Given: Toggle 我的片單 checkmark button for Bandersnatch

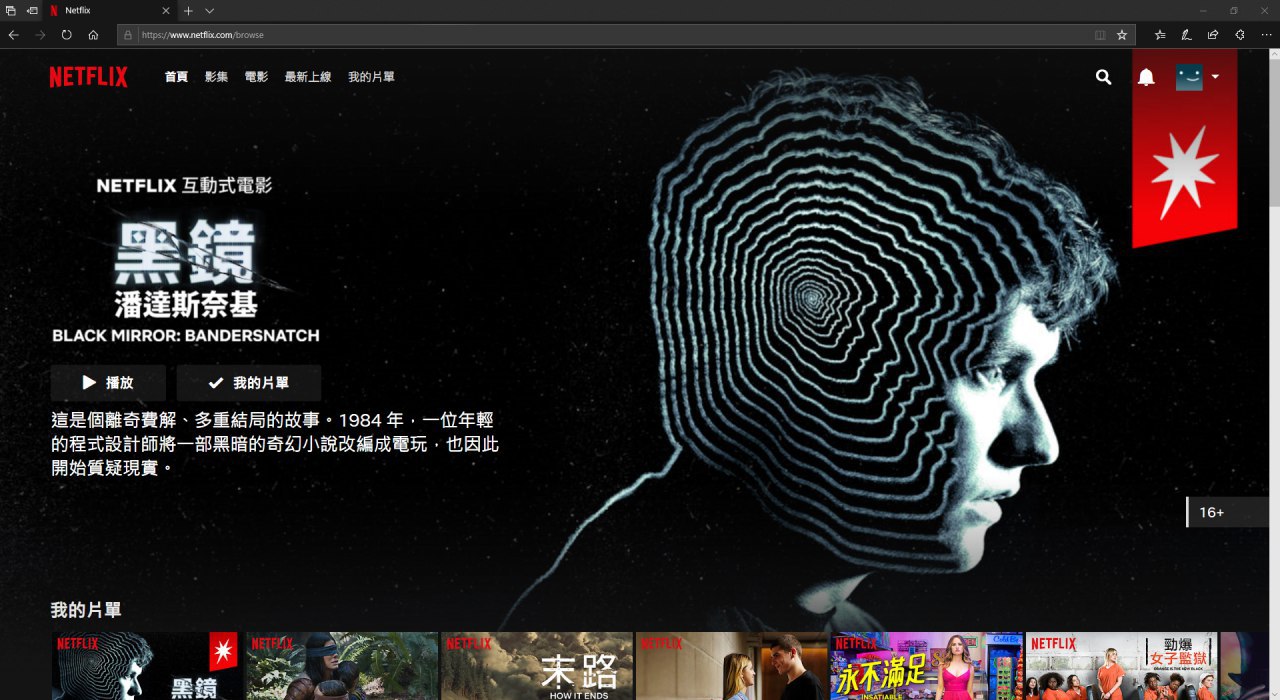Looking at the screenshot, I should click(249, 383).
